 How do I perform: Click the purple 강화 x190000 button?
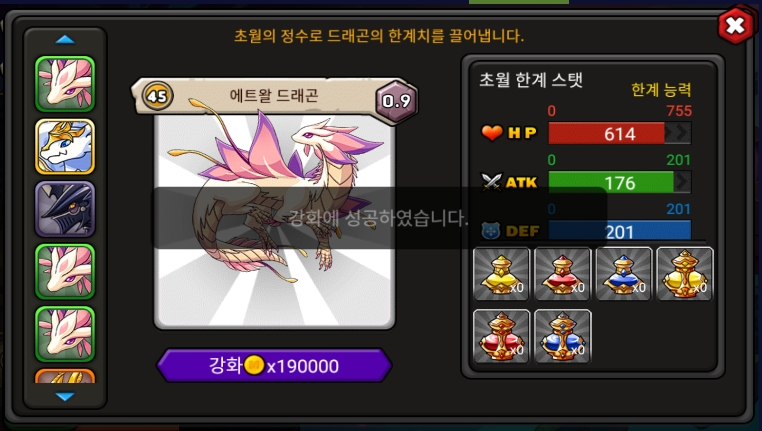(x=274, y=365)
